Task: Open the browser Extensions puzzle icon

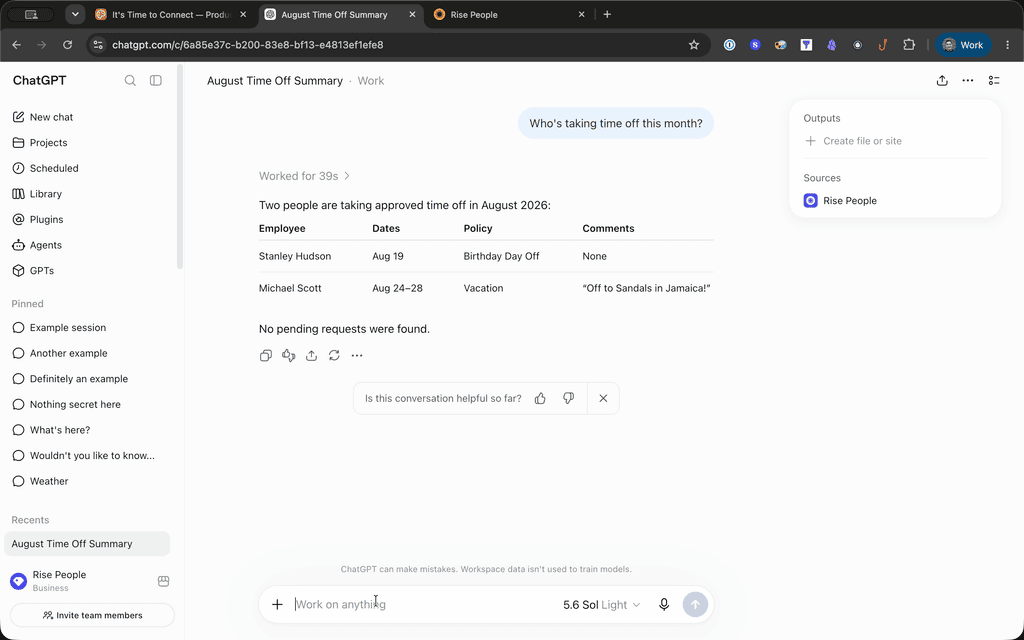Action: [x=909, y=44]
